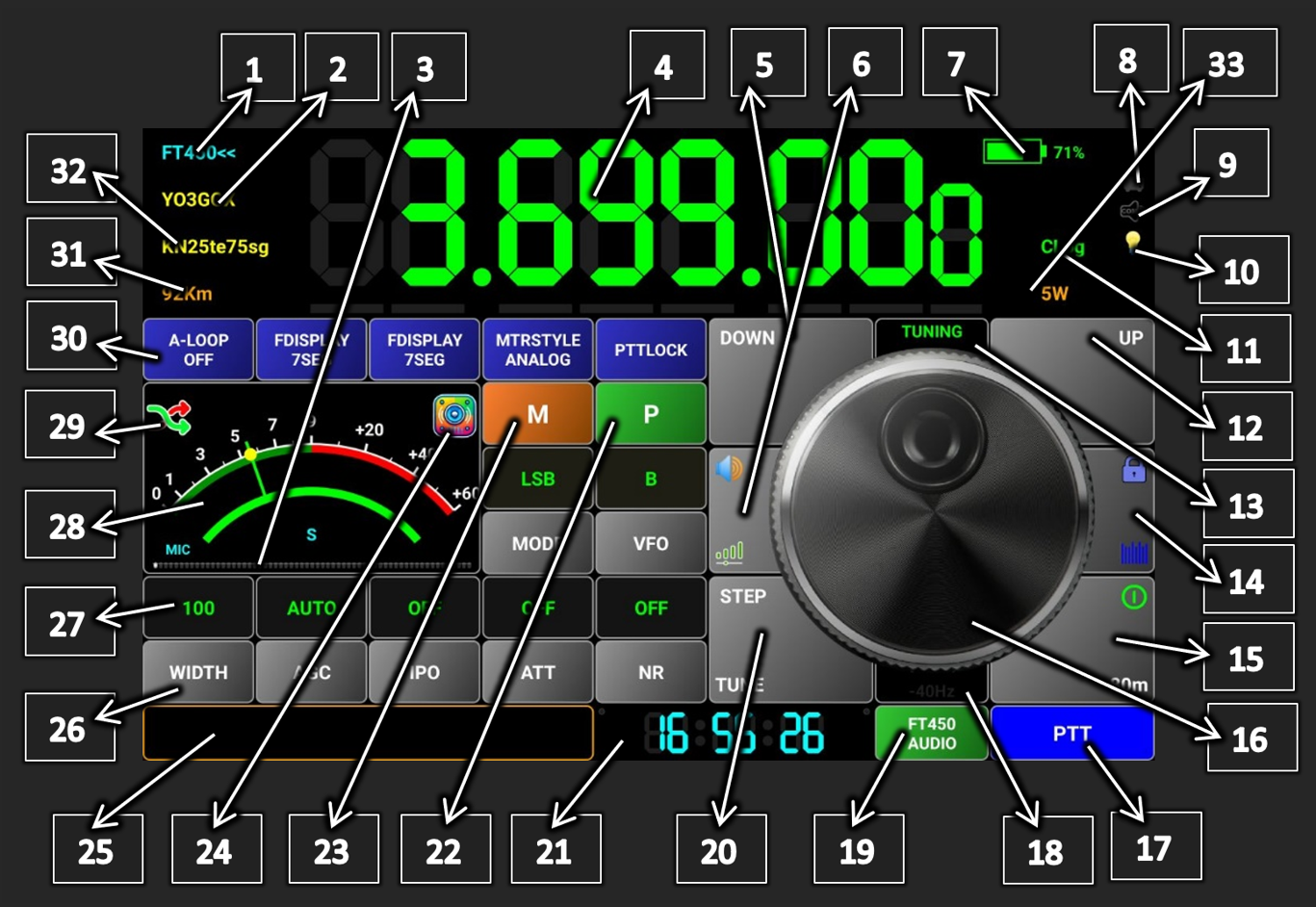Toggle the A-LOOP OFF button
This screenshot has height=907, width=1316.
point(198,350)
